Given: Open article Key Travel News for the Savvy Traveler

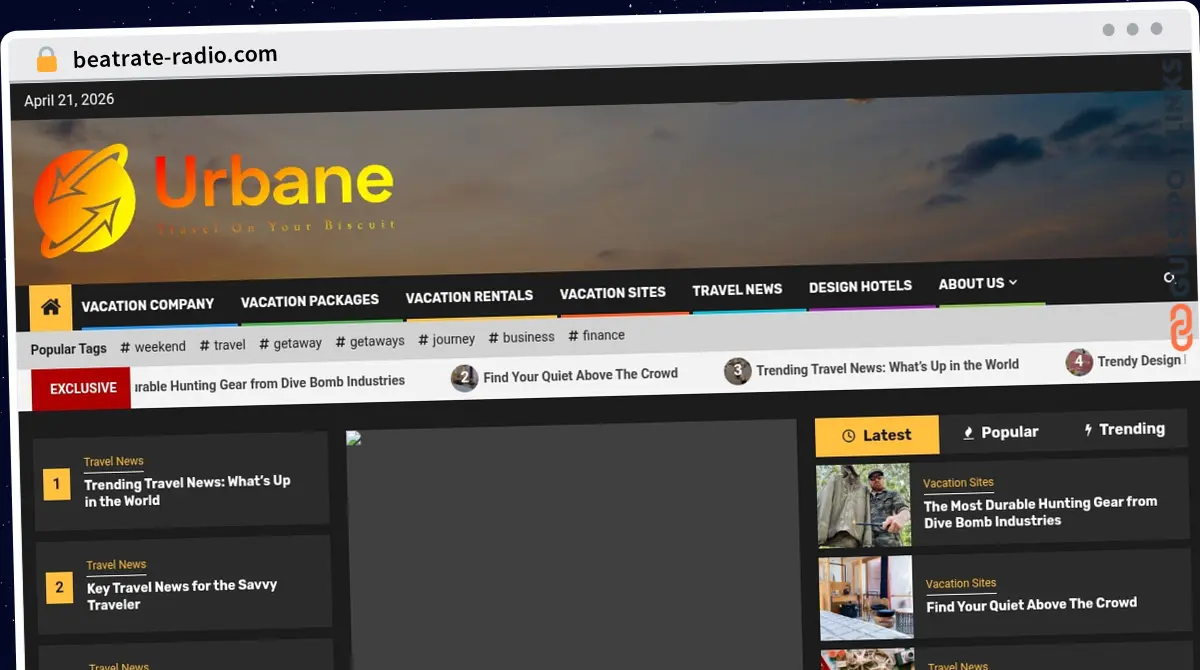Looking at the screenshot, I should [x=182, y=595].
